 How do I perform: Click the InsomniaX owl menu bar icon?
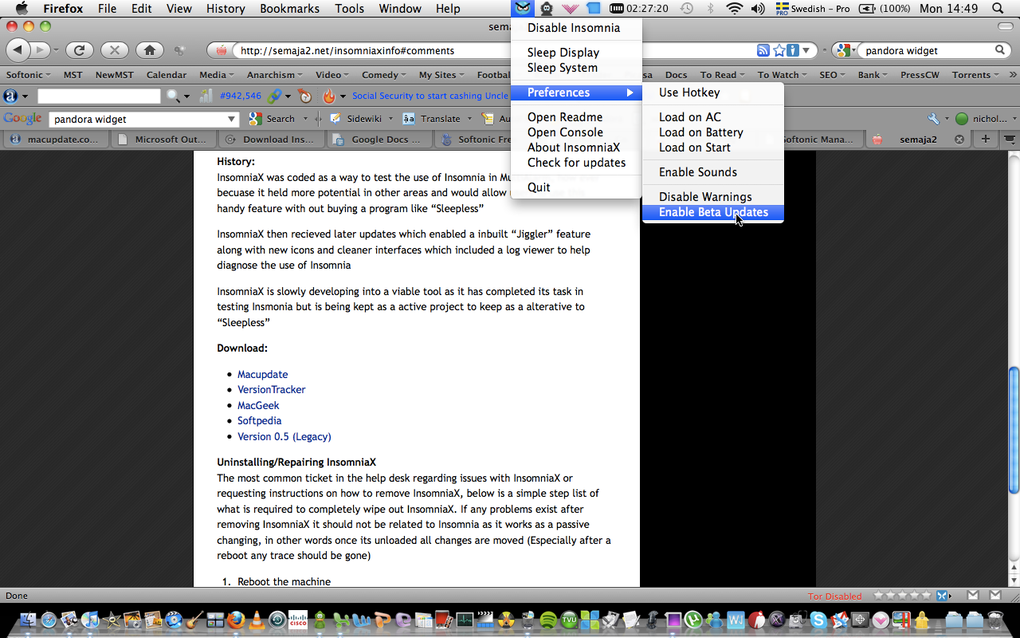click(522, 8)
